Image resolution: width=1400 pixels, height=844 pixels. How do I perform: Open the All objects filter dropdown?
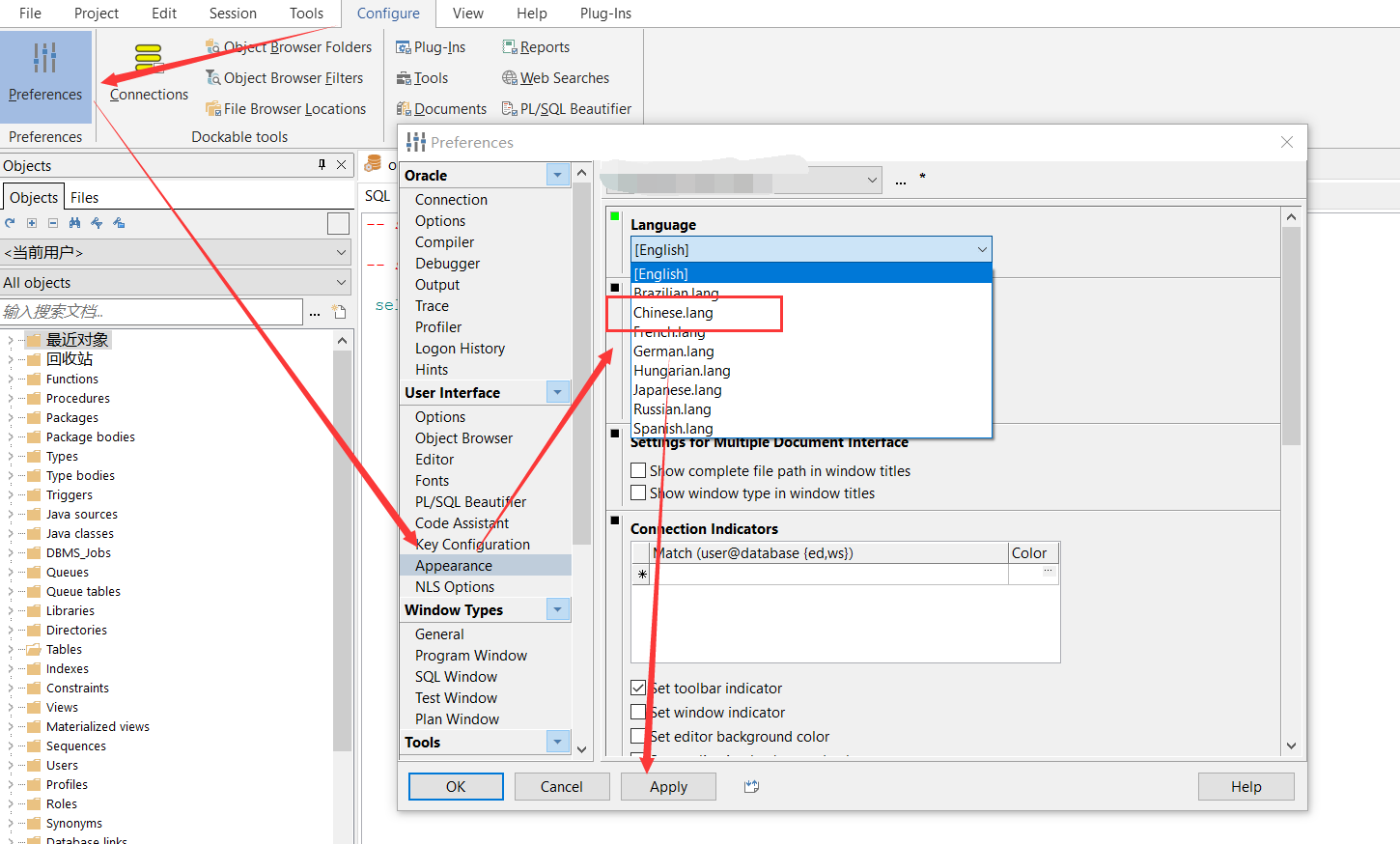pyautogui.click(x=177, y=282)
